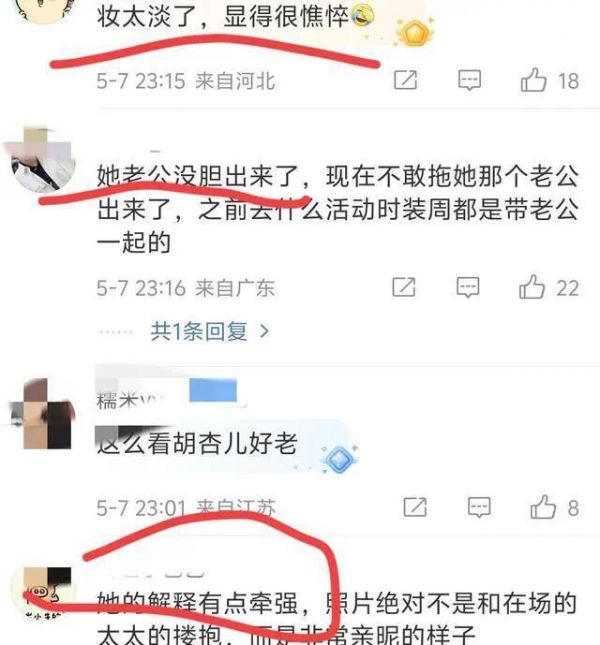Reply to the 胡杏儿好老 comment
Viewport: 600px width, 645px height.
[x=479, y=507]
